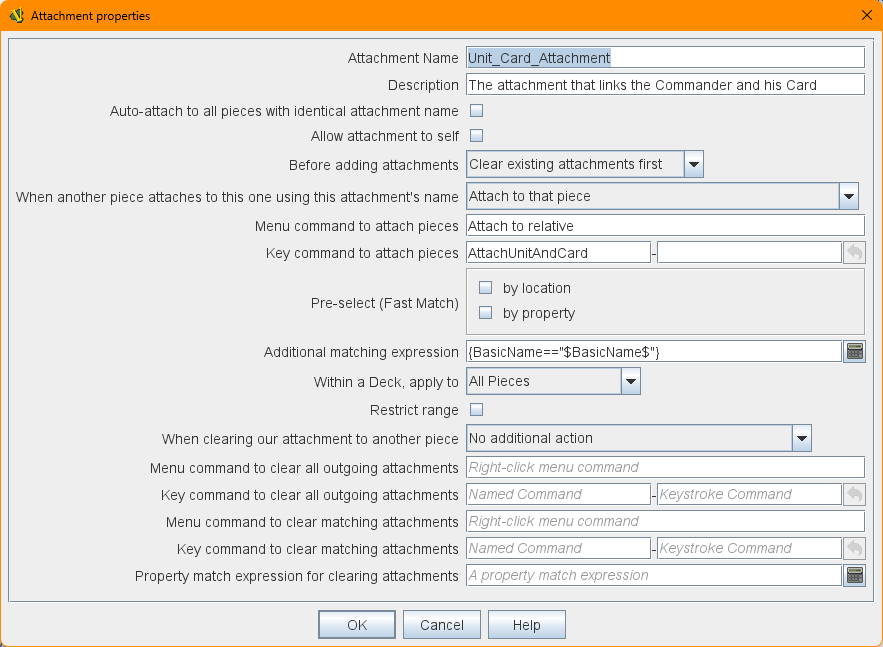Screen dimensions: 883x647
Task: Click the VASSAL icon in title bar
Action: point(17,15)
